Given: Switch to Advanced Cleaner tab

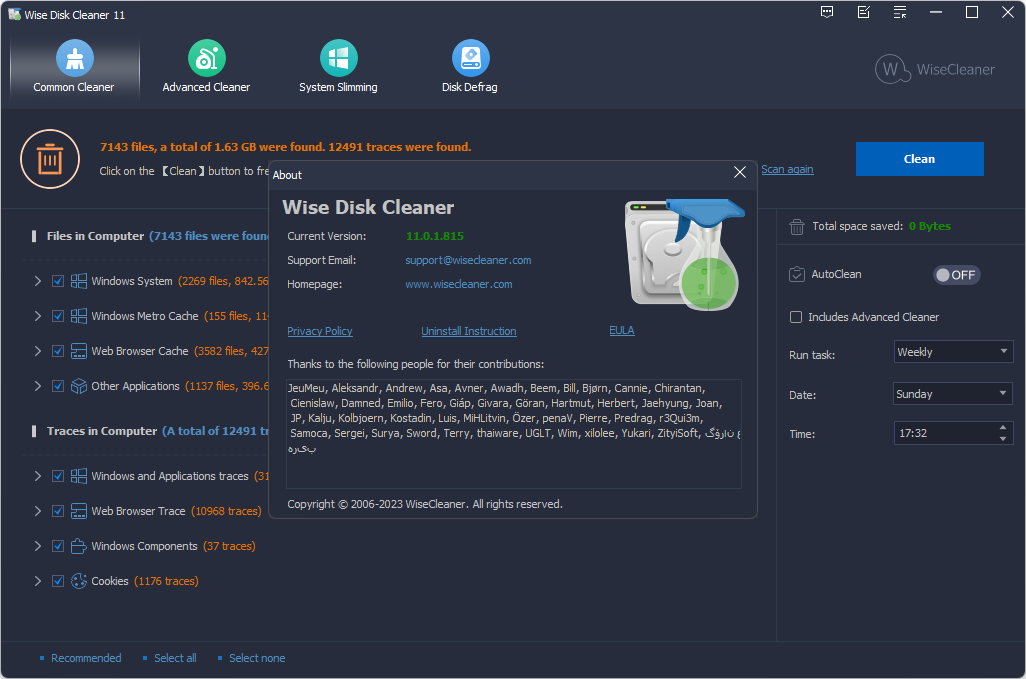Looking at the screenshot, I should click(206, 67).
